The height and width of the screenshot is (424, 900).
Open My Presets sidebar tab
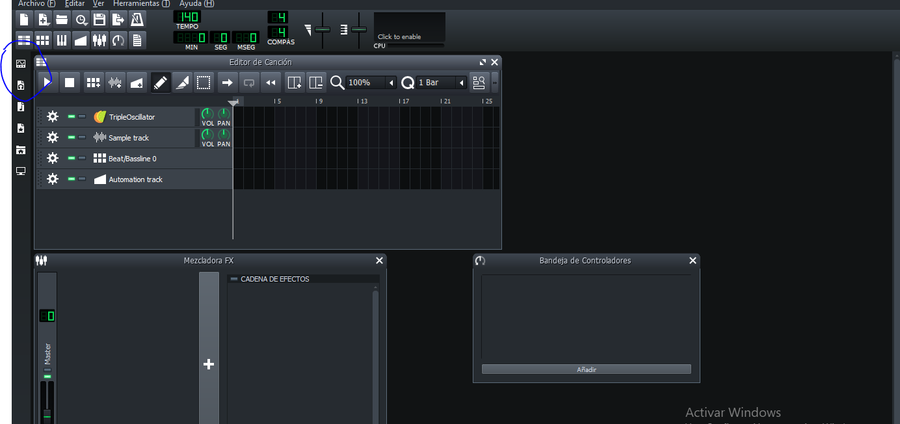click(21, 128)
